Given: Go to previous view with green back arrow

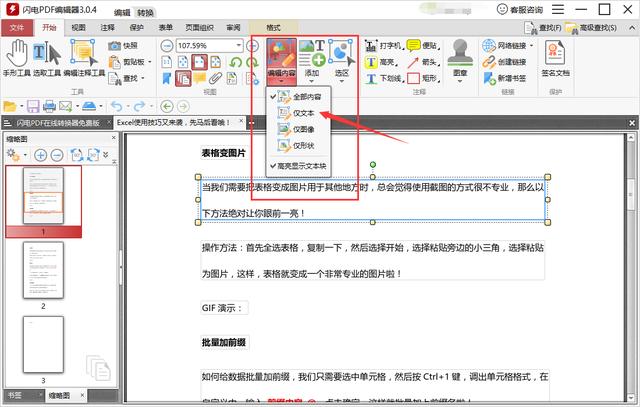Looking at the screenshot, I should (x=167, y=107).
